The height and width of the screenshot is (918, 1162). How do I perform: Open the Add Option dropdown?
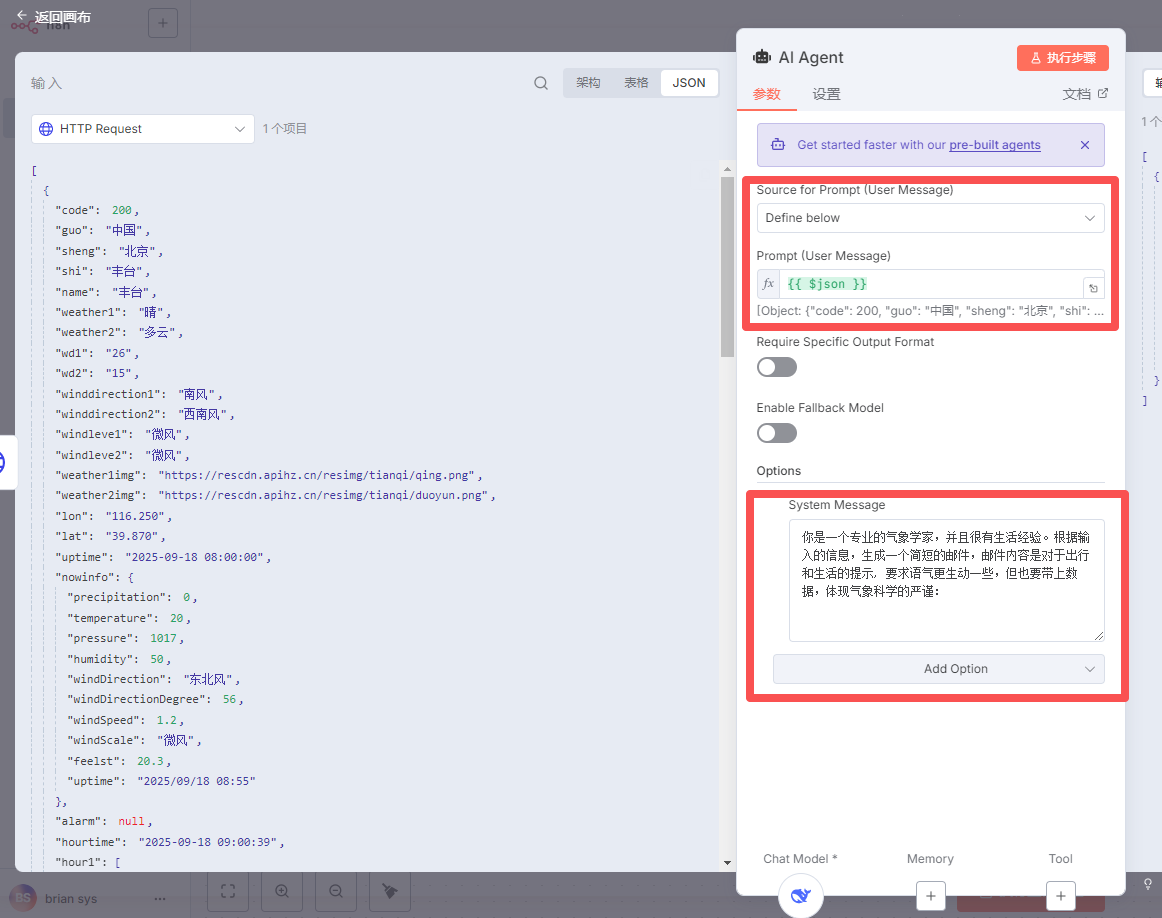(x=938, y=669)
